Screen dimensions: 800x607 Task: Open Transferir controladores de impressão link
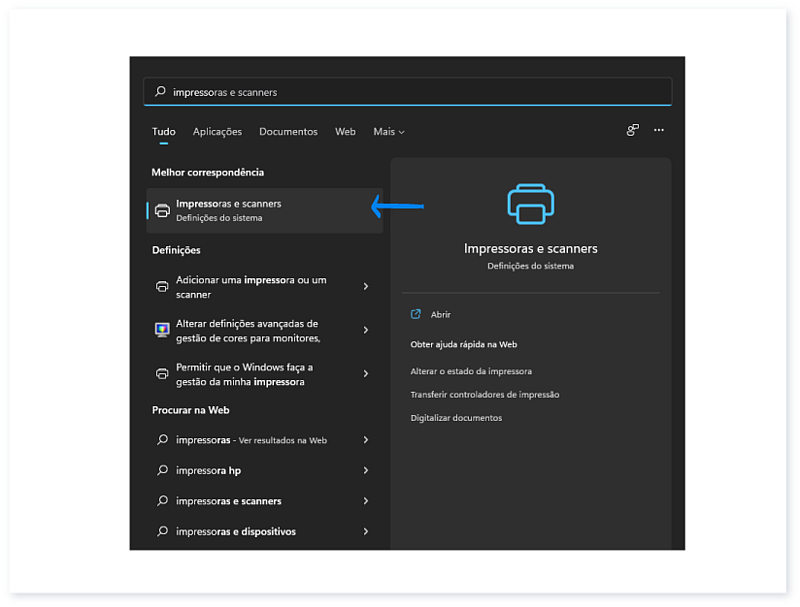click(x=484, y=395)
